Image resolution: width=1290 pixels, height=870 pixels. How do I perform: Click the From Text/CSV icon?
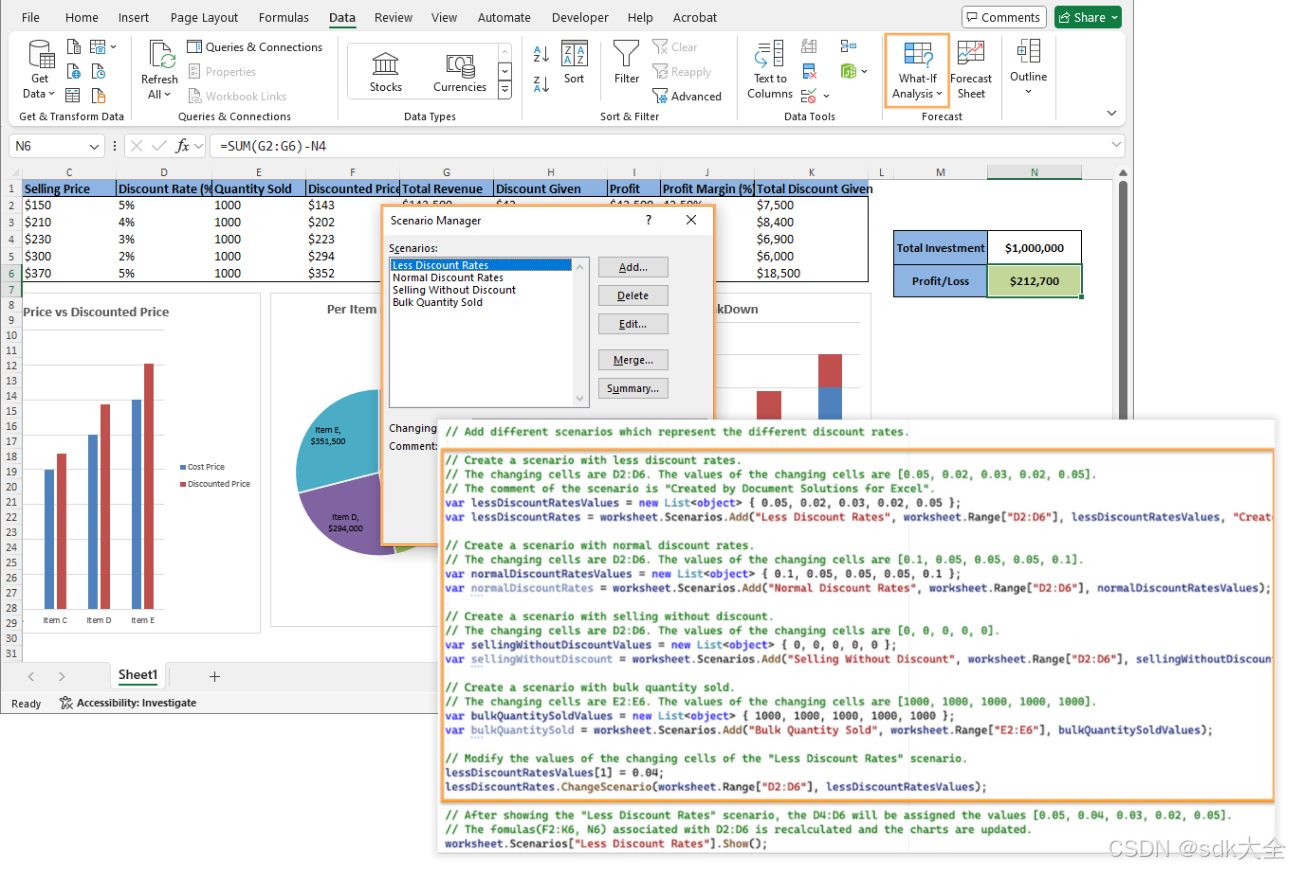point(73,47)
